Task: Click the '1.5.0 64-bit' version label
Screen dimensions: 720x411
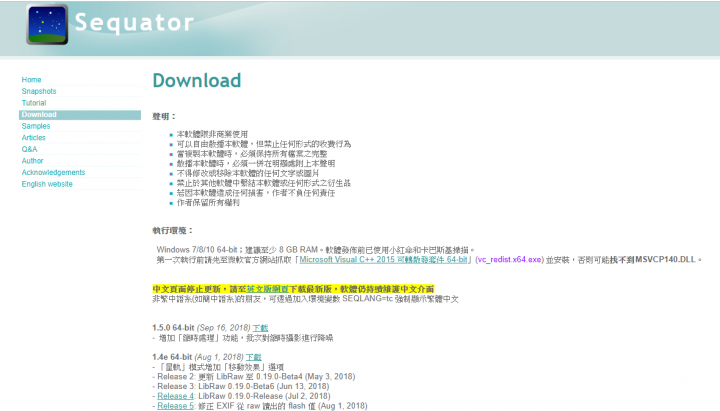Action: (x=173, y=328)
